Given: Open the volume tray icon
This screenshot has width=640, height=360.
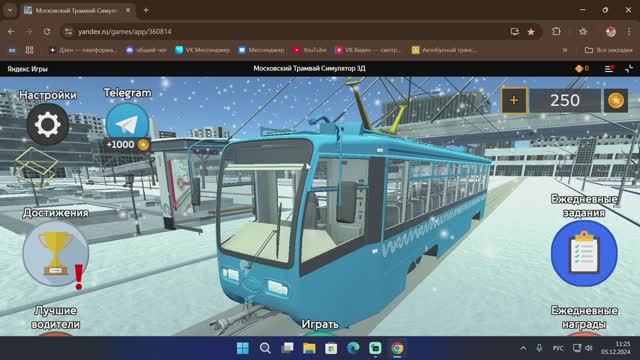Looking at the screenshot, I should 589,348.
